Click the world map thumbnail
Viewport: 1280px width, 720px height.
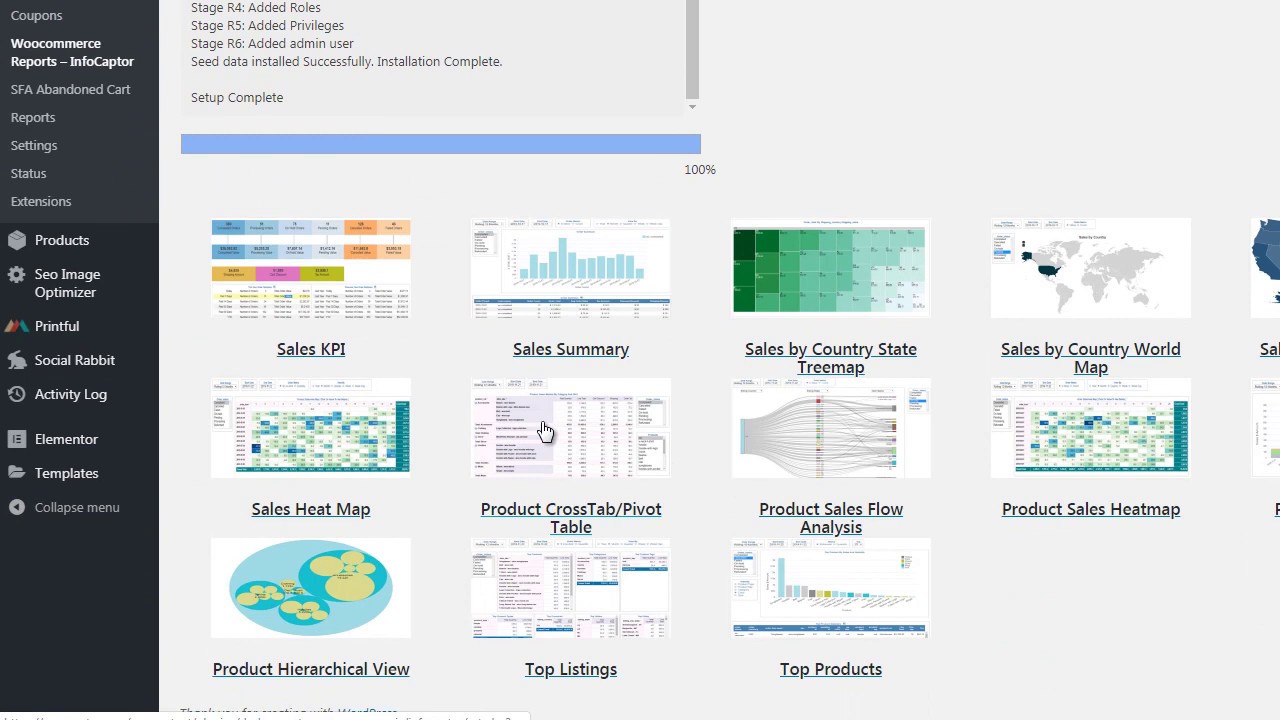click(1091, 268)
